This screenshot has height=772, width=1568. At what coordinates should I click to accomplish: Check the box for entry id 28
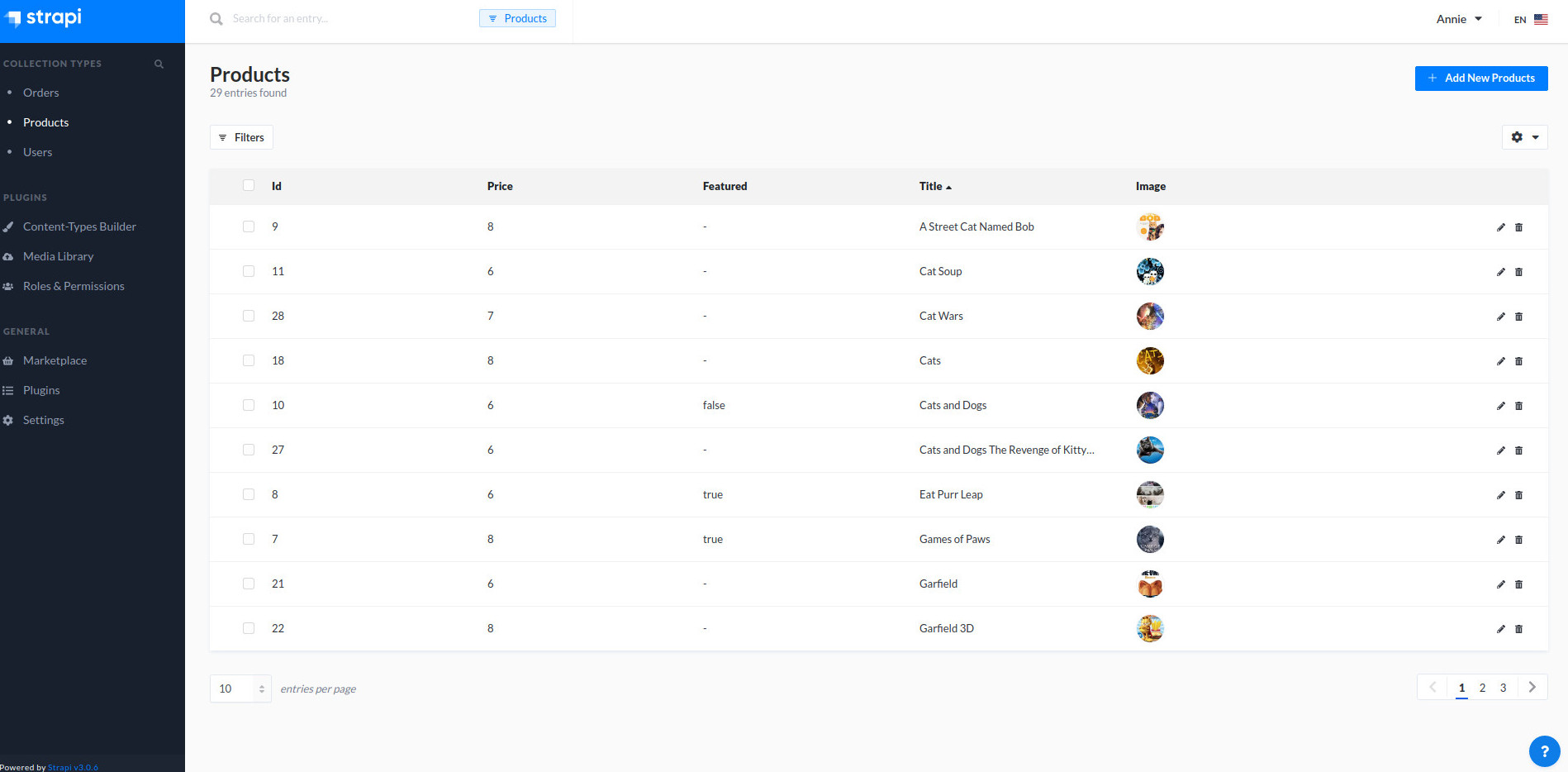tap(249, 316)
